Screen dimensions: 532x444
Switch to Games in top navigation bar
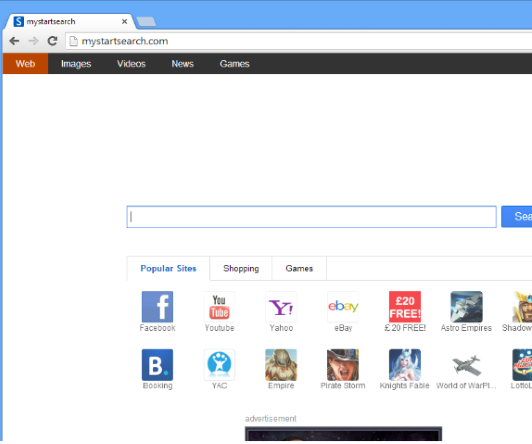[x=234, y=64]
